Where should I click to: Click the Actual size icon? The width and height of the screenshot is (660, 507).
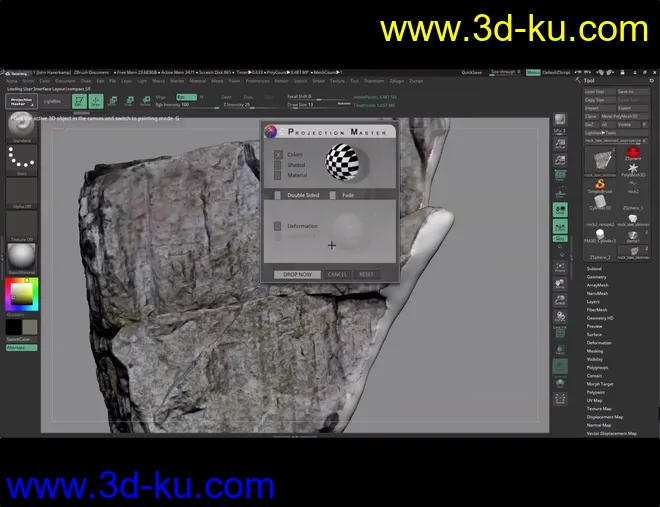pyautogui.click(x=560, y=143)
